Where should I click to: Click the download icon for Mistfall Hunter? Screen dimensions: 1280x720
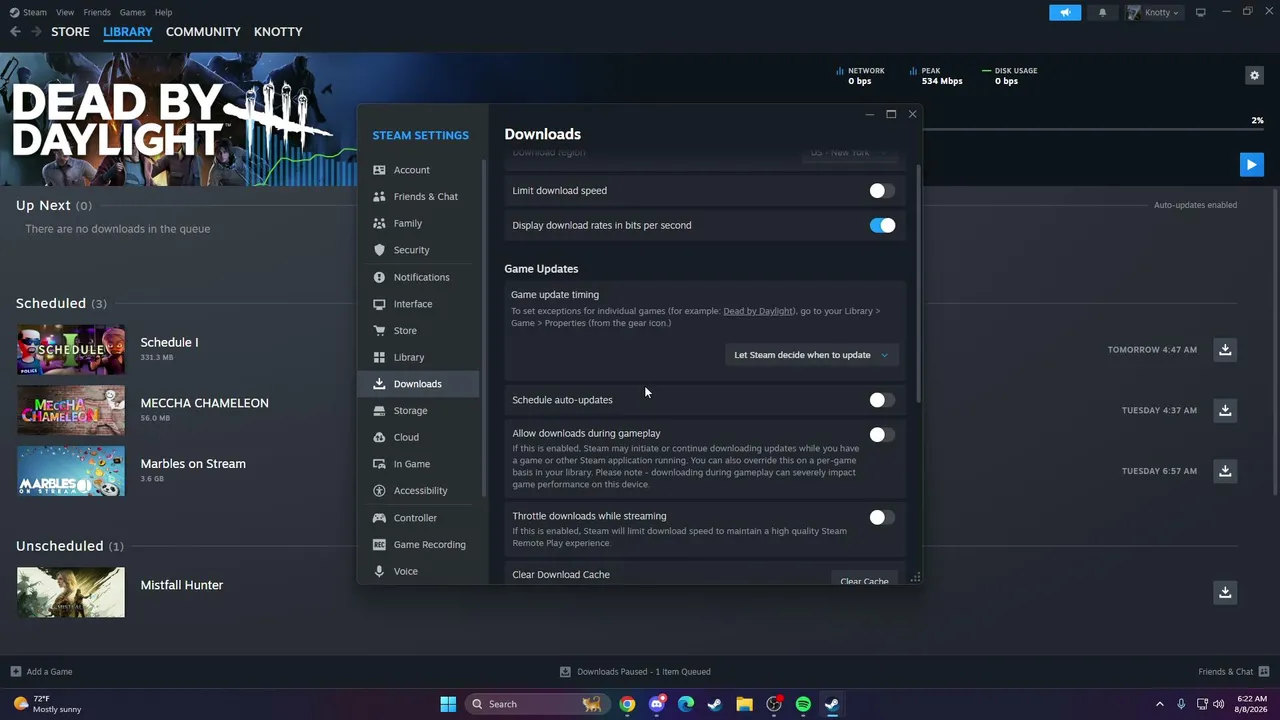point(1225,592)
